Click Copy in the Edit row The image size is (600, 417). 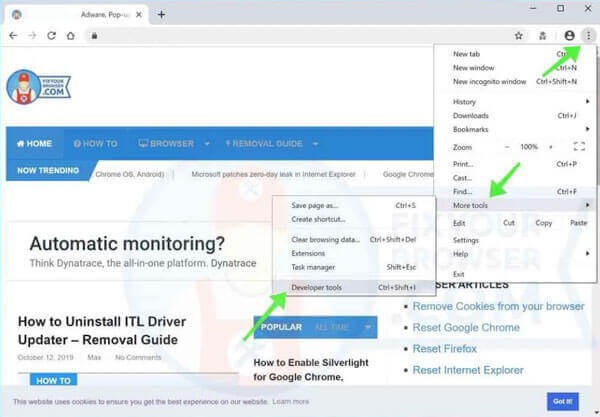pos(543,223)
